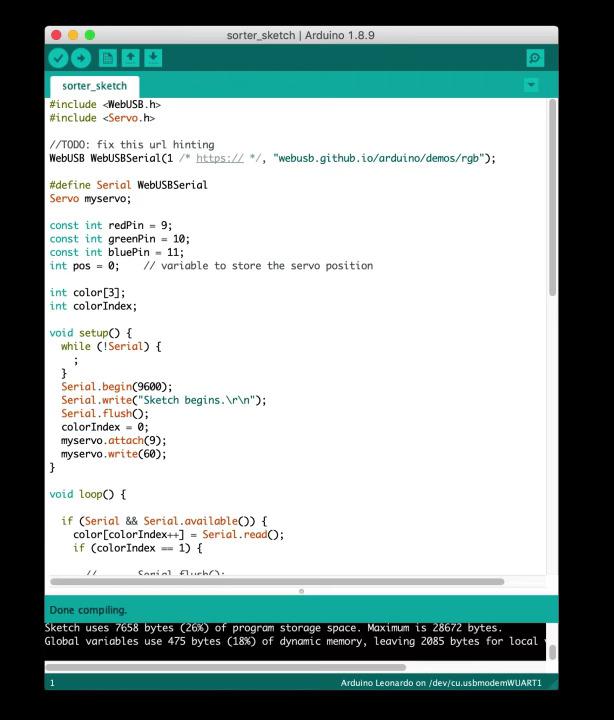The height and width of the screenshot is (720, 614).
Task: Save the sketch with the down-arrow icon
Action: 153,58
